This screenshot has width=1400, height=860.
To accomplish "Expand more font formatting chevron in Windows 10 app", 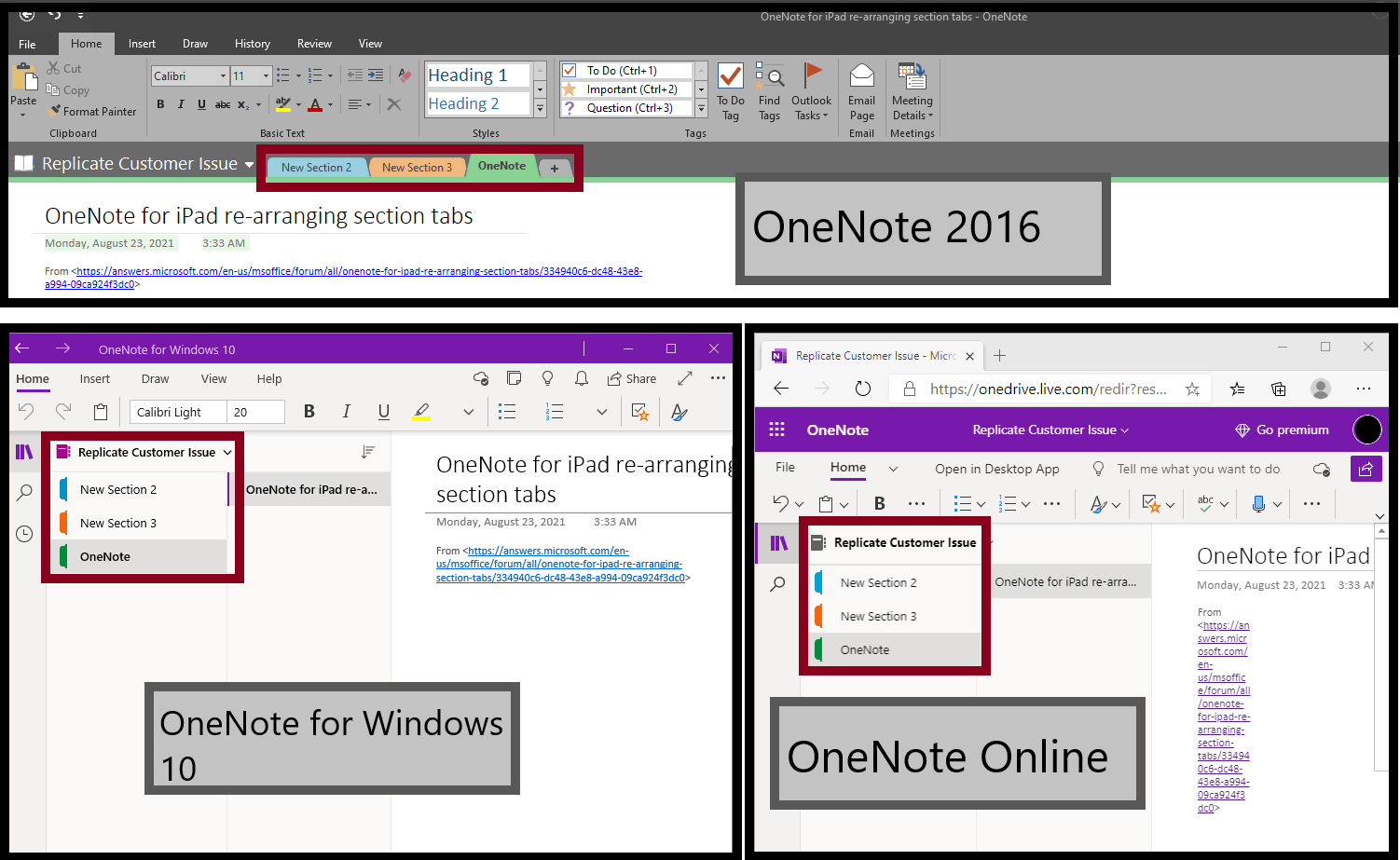I will point(469,412).
